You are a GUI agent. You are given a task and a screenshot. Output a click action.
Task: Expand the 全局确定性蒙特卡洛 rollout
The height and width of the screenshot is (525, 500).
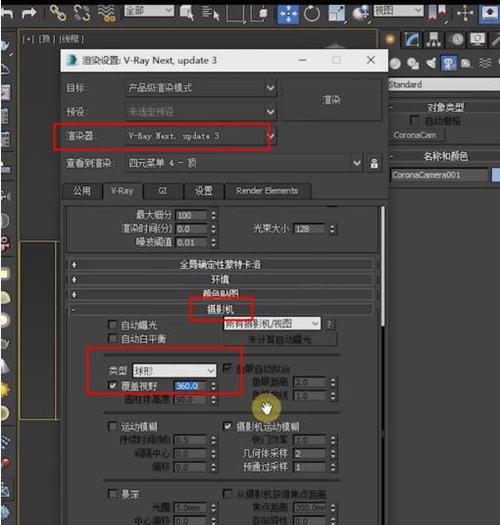[220, 265]
